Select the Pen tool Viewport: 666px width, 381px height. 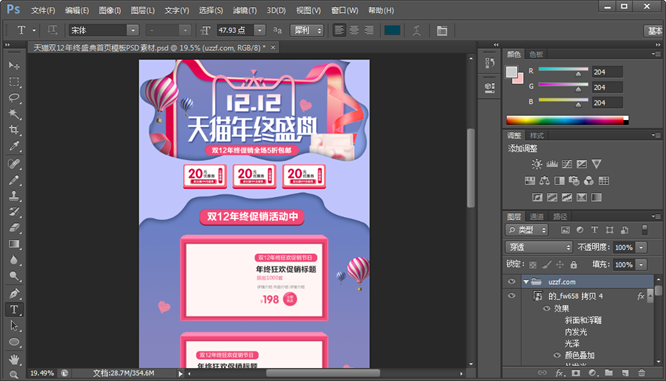pyautogui.click(x=14, y=294)
